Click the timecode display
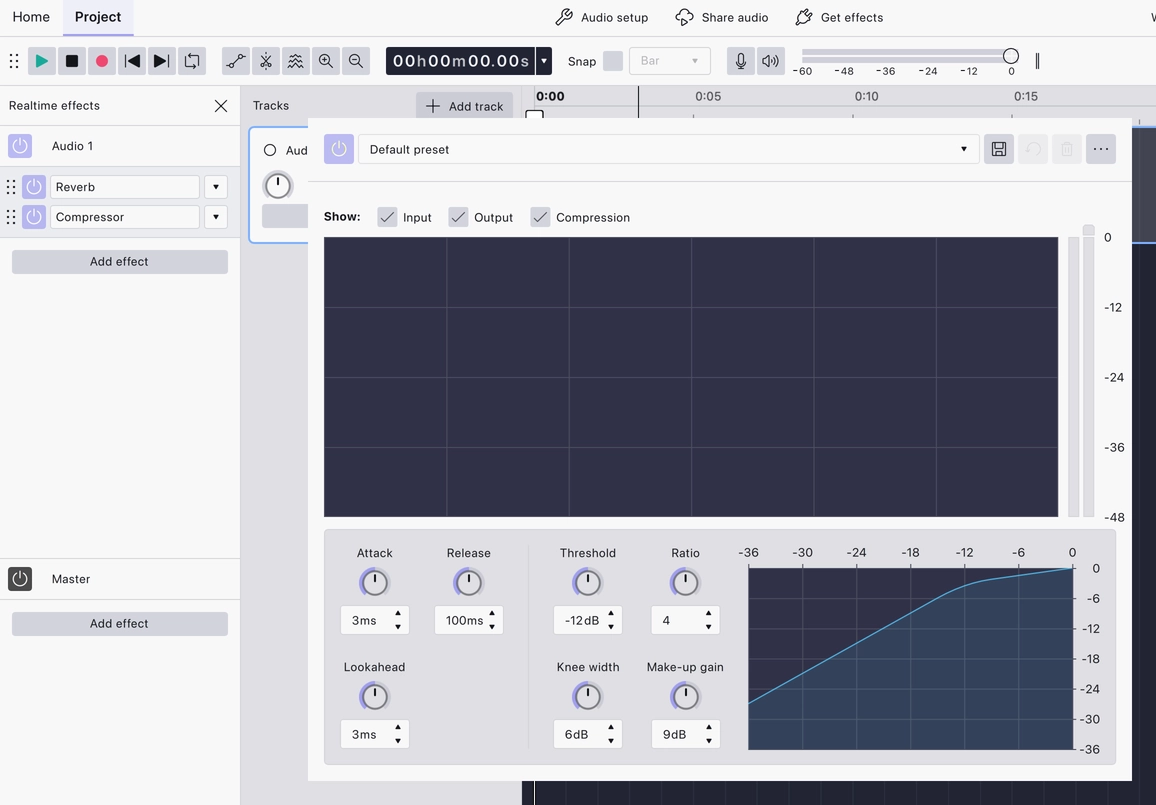Viewport: 1156px width, 805px height. click(x=461, y=61)
